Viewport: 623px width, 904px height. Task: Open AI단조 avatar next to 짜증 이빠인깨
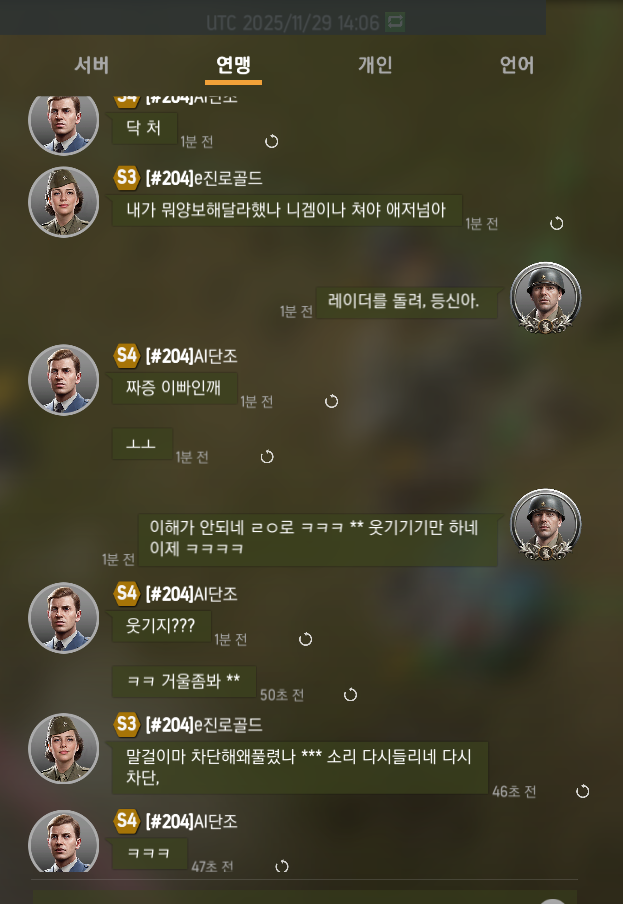coord(63,380)
